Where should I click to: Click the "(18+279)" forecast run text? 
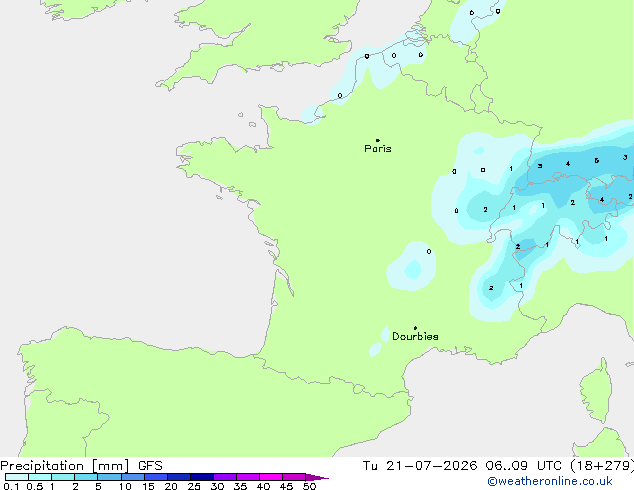tap(602, 466)
